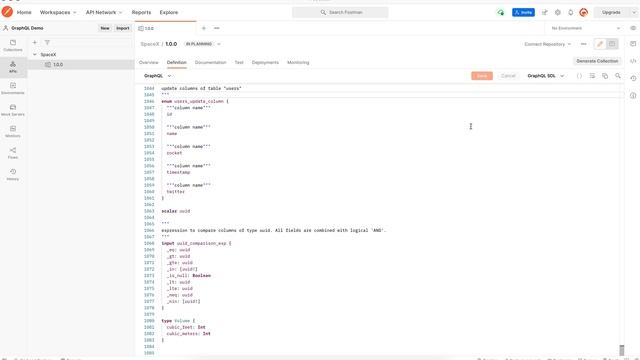Click the Cancel button
This screenshot has height=360, width=640.
coord(508,76)
